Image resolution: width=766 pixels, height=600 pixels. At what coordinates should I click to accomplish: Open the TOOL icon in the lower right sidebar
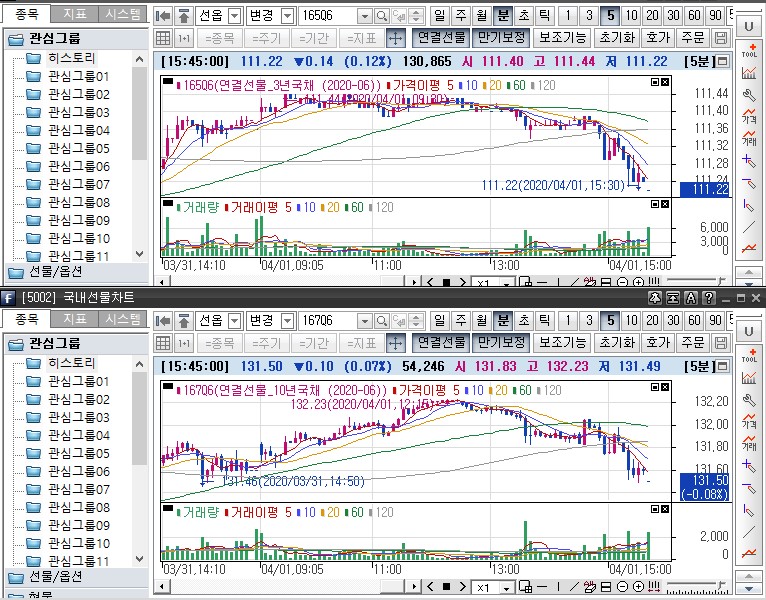(749, 355)
